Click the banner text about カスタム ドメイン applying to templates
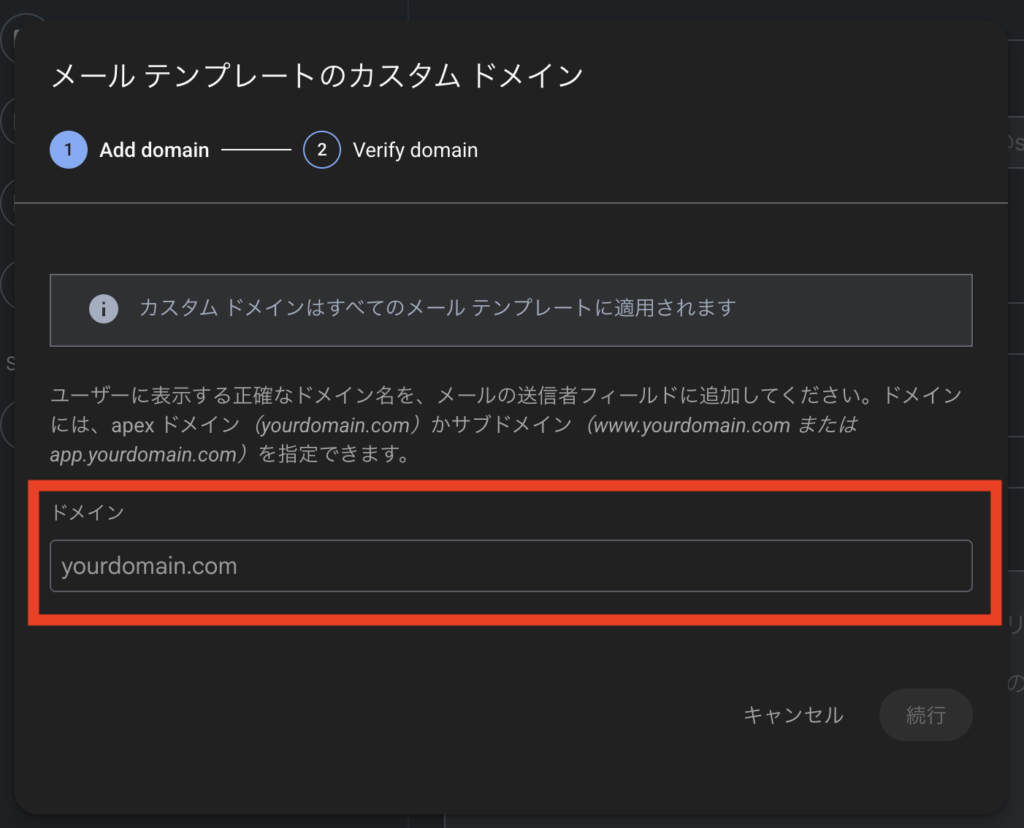The height and width of the screenshot is (828, 1024). (x=437, y=308)
